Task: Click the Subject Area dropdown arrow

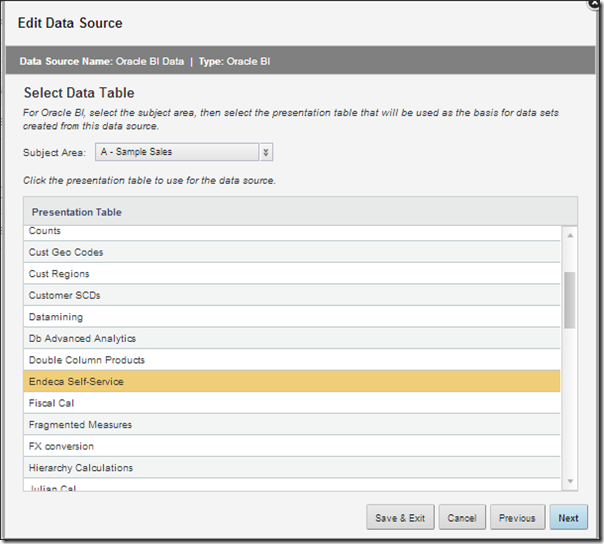Action: pos(265,152)
